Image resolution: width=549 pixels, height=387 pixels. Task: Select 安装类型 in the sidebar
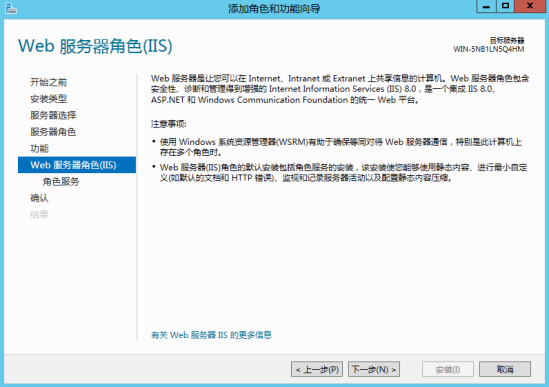click(x=48, y=99)
